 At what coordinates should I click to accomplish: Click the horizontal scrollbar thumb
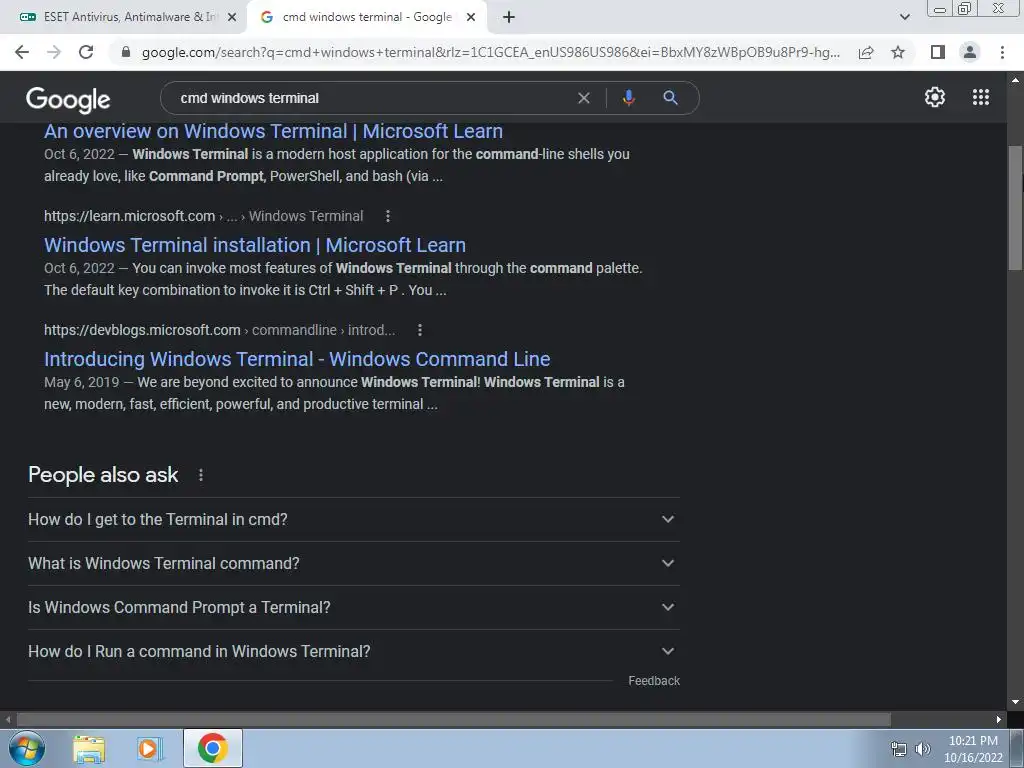[x=453, y=720]
